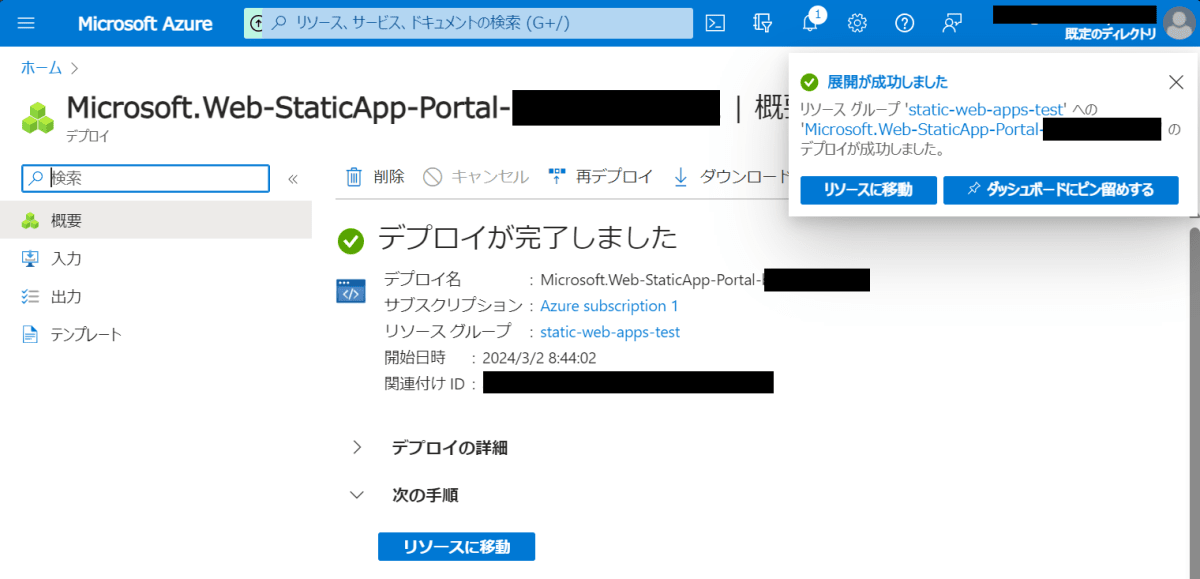Select テンプレート in the left menu

[x=156, y=335]
